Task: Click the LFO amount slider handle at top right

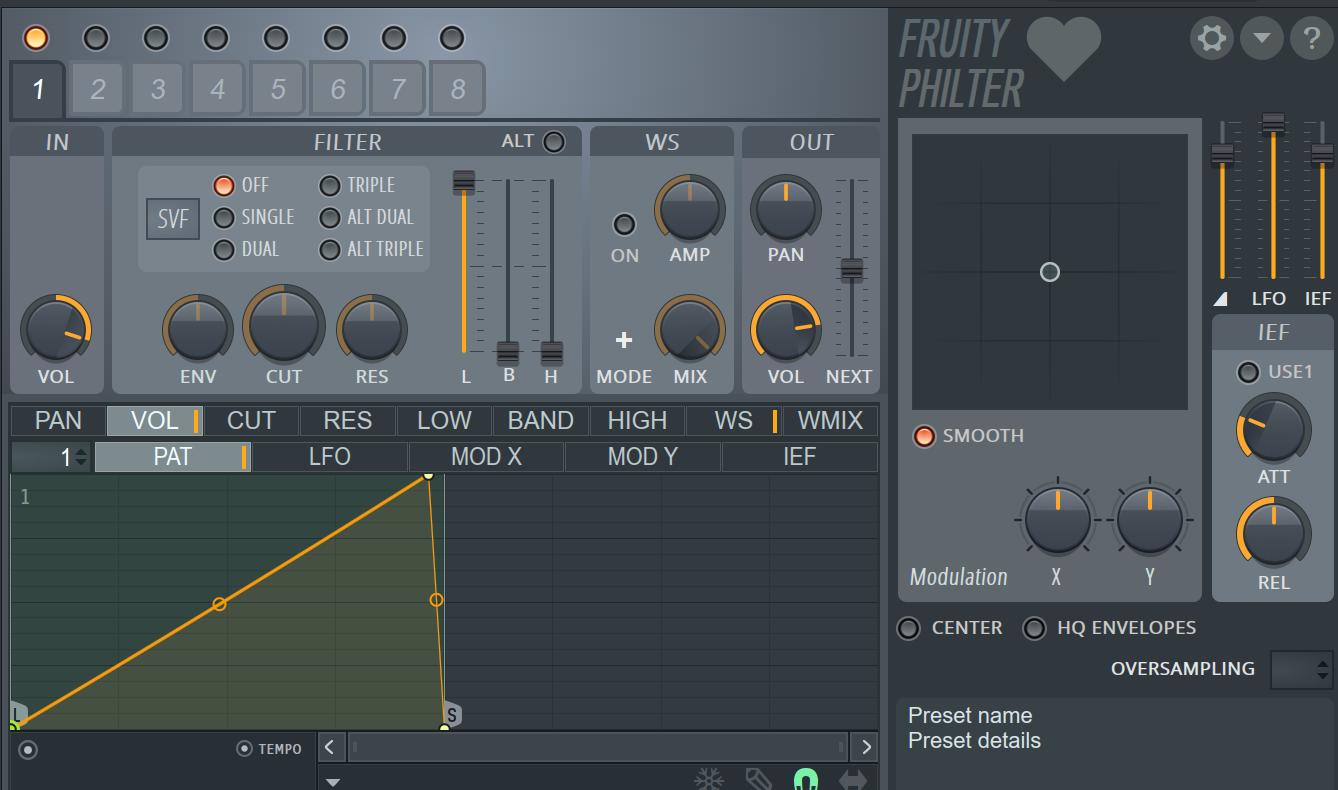Action: point(1273,124)
